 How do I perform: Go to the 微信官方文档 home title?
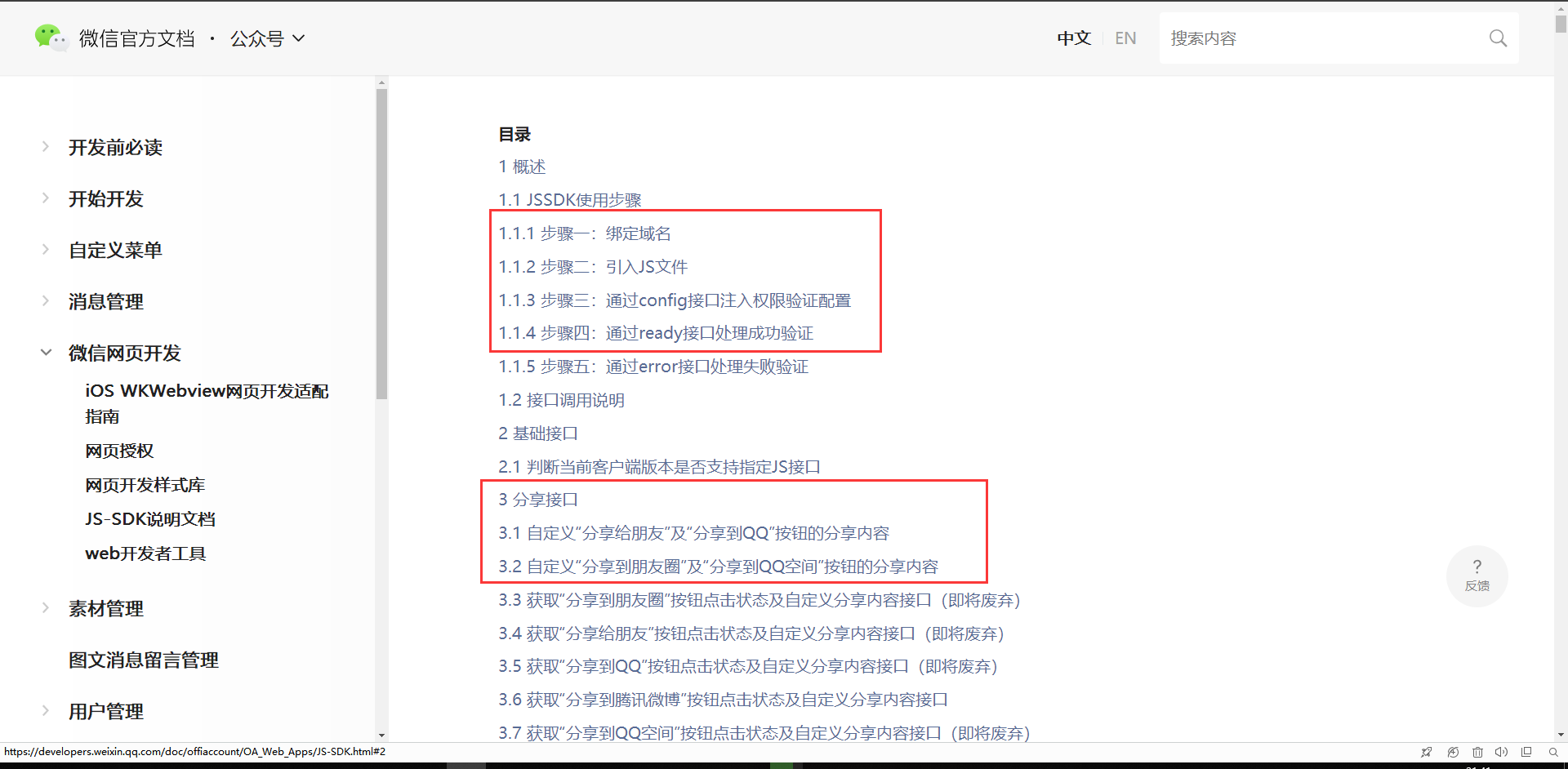click(x=136, y=38)
